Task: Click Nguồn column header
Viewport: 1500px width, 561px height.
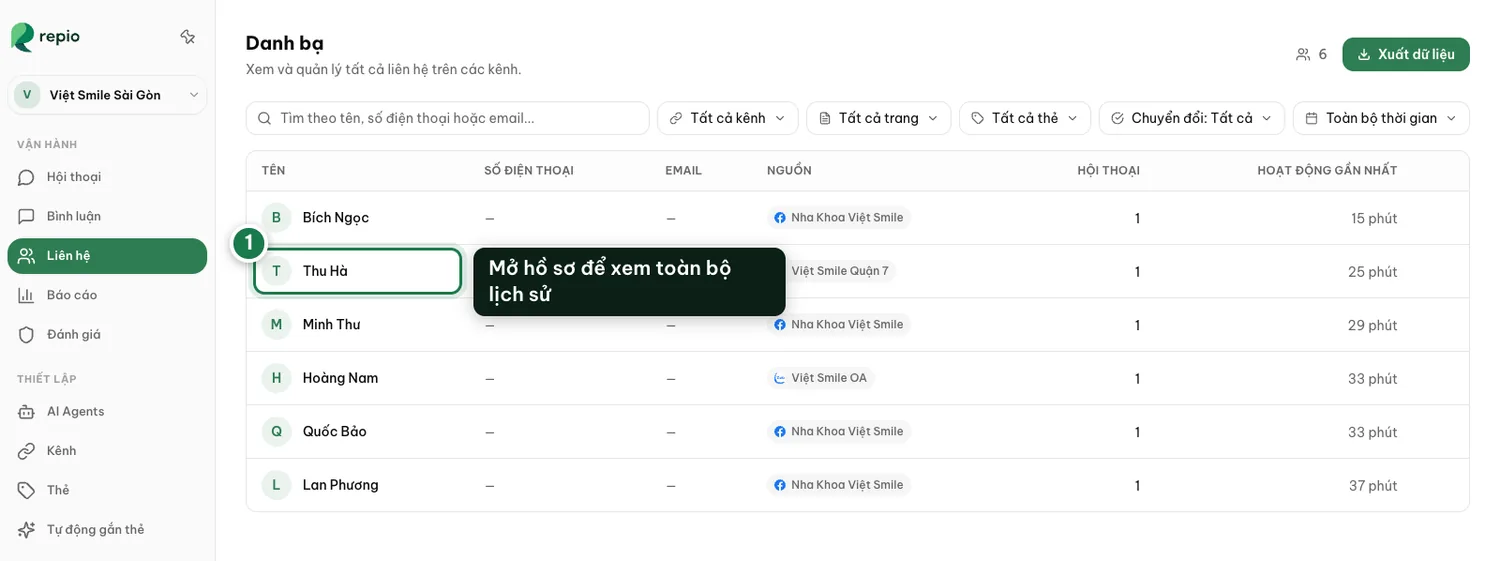Action: point(789,171)
